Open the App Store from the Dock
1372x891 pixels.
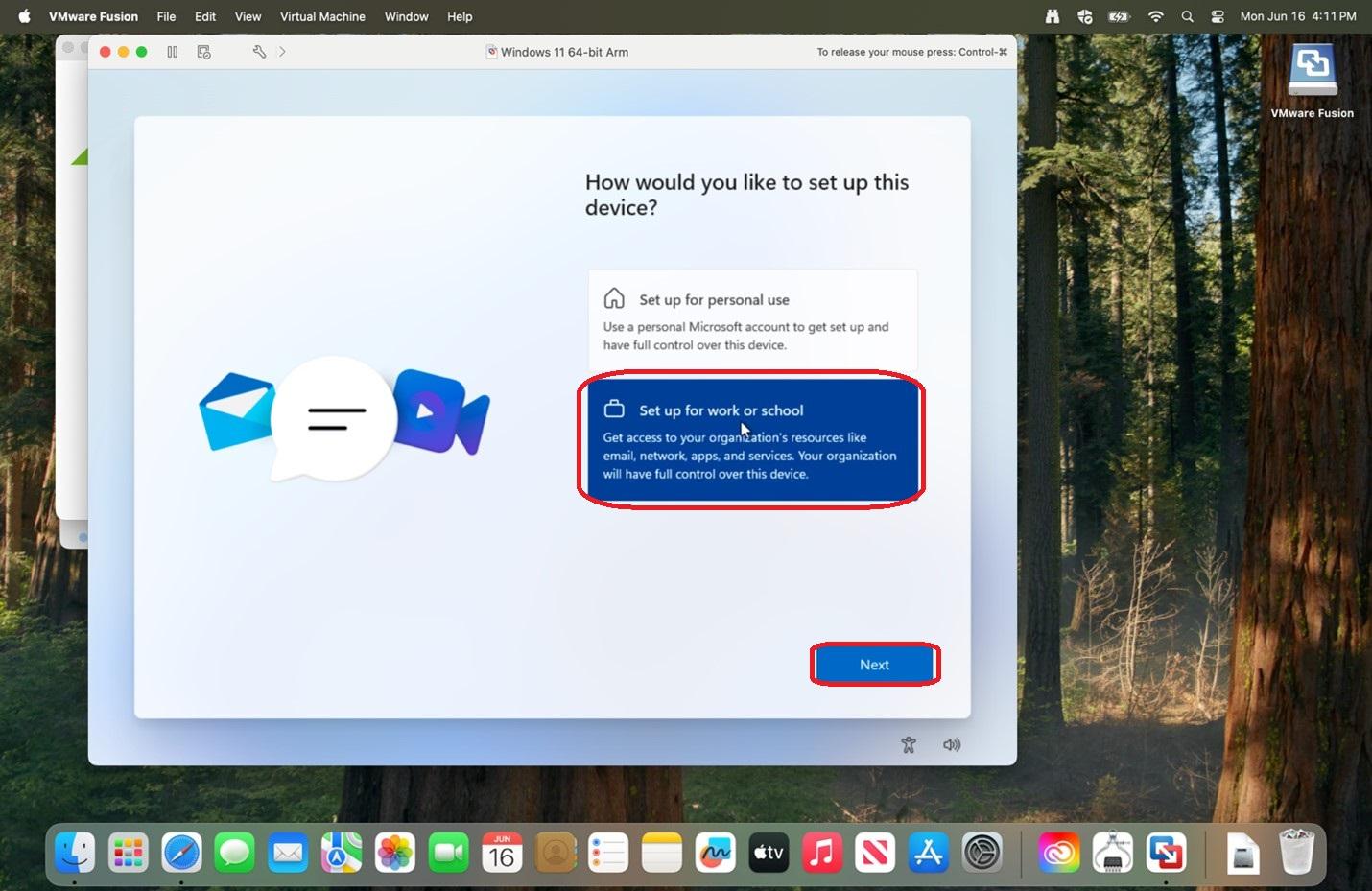[929, 852]
